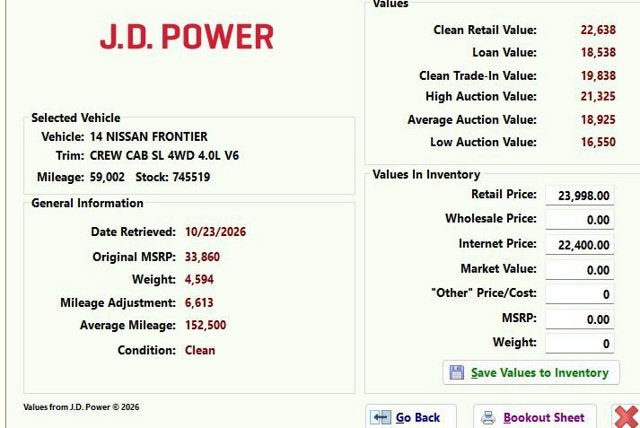Save Values to Inventory
The width and height of the screenshot is (640, 428).
click(x=531, y=373)
